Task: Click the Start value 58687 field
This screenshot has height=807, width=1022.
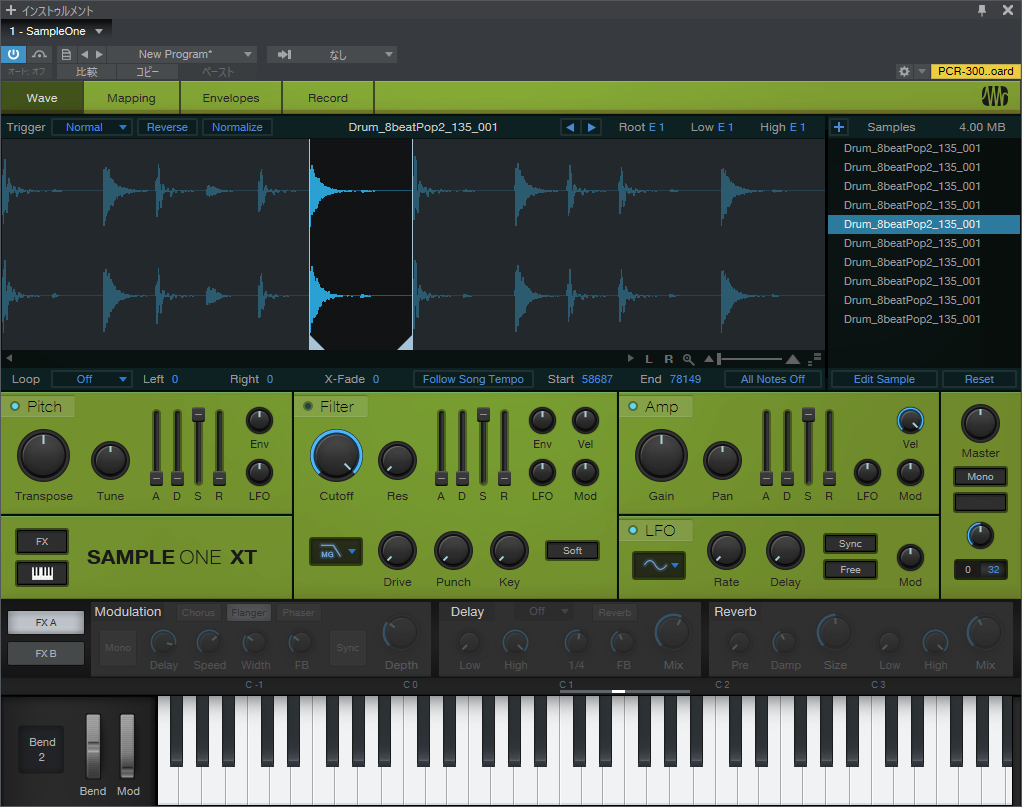Action: (597, 379)
